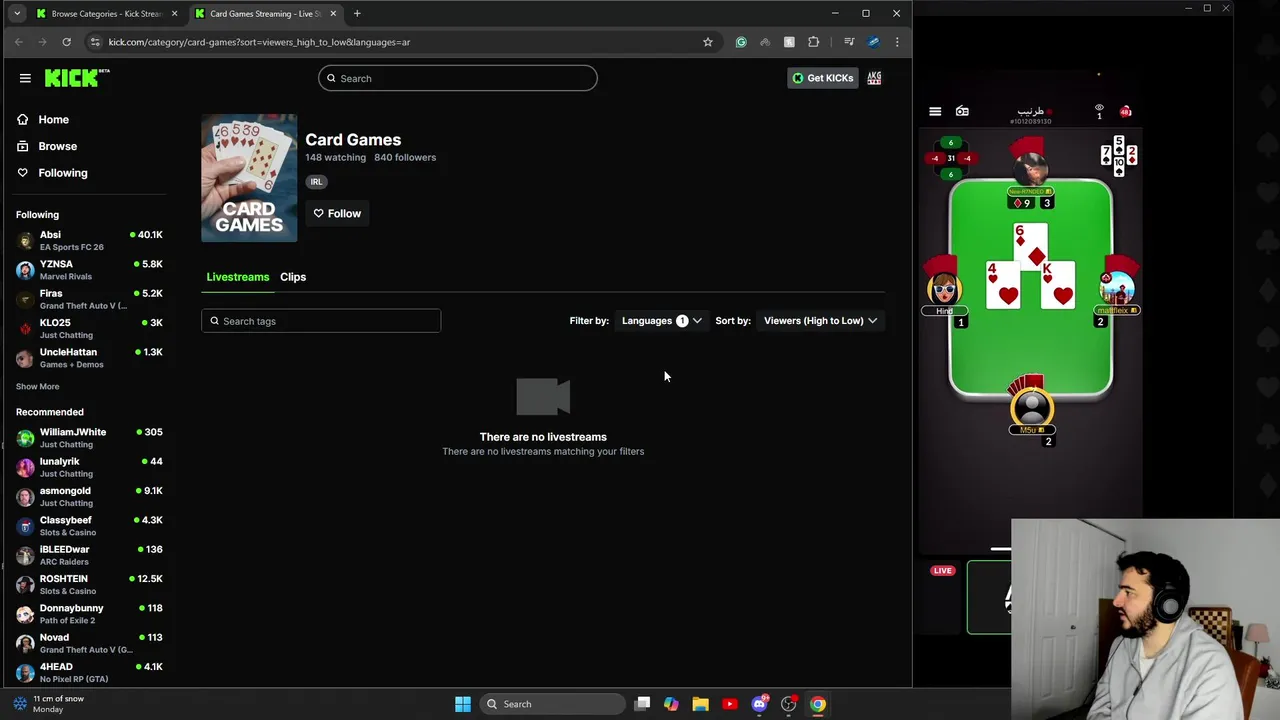Bookmark this page with the star icon
Image resolution: width=1280 pixels, height=720 pixels.
708,42
